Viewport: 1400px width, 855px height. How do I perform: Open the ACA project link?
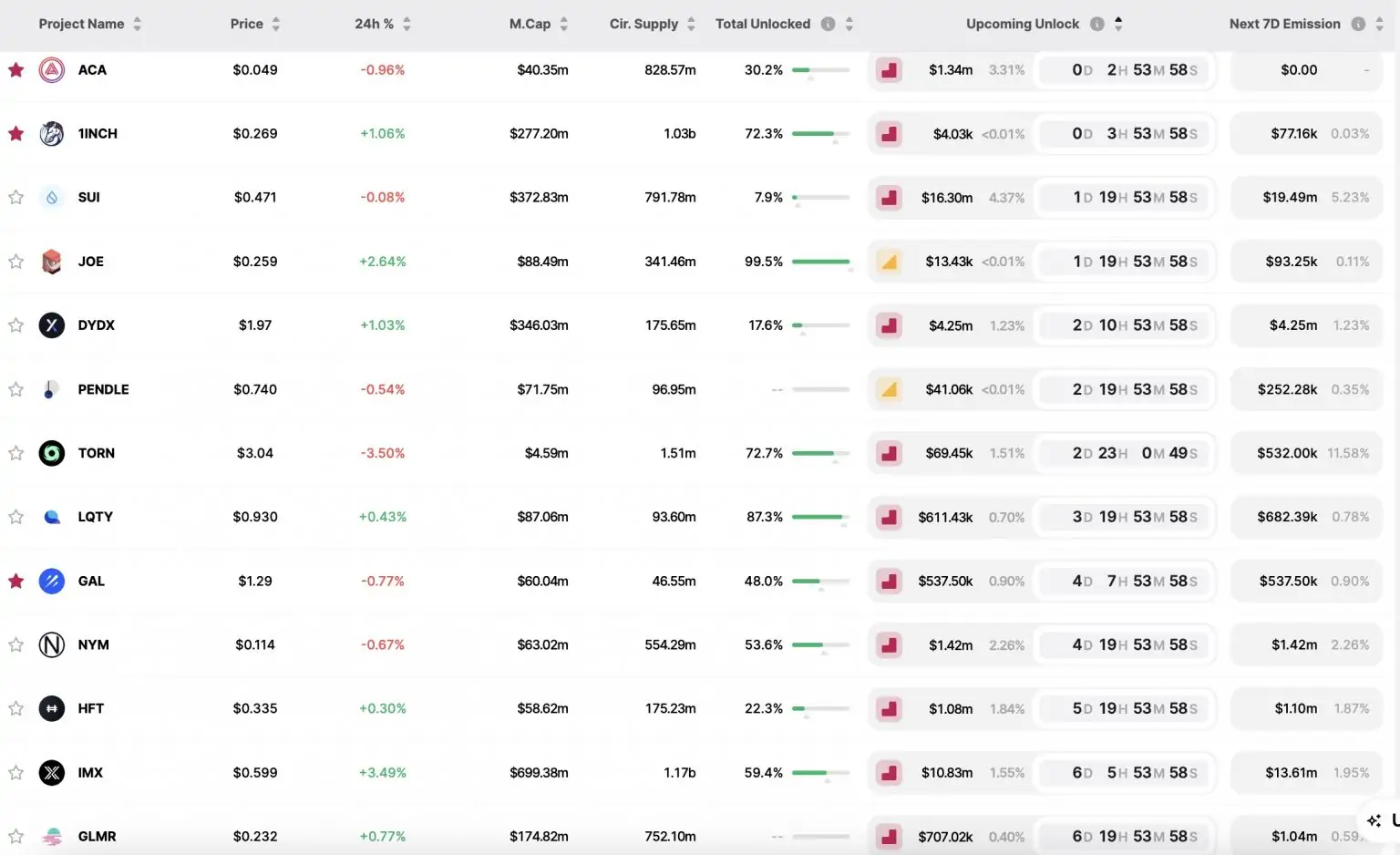click(92, 70)
